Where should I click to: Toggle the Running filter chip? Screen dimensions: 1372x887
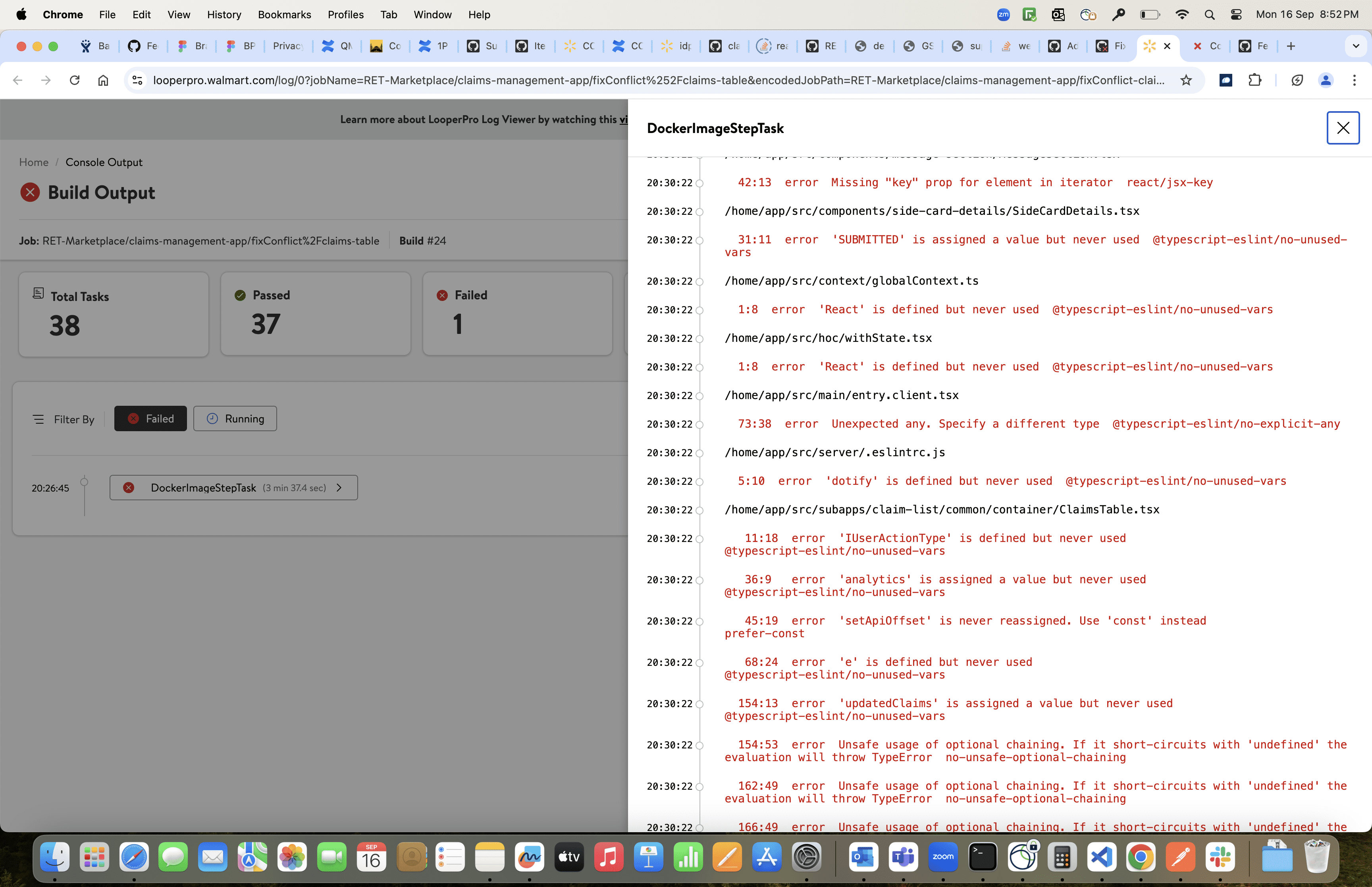pos(235,419)
